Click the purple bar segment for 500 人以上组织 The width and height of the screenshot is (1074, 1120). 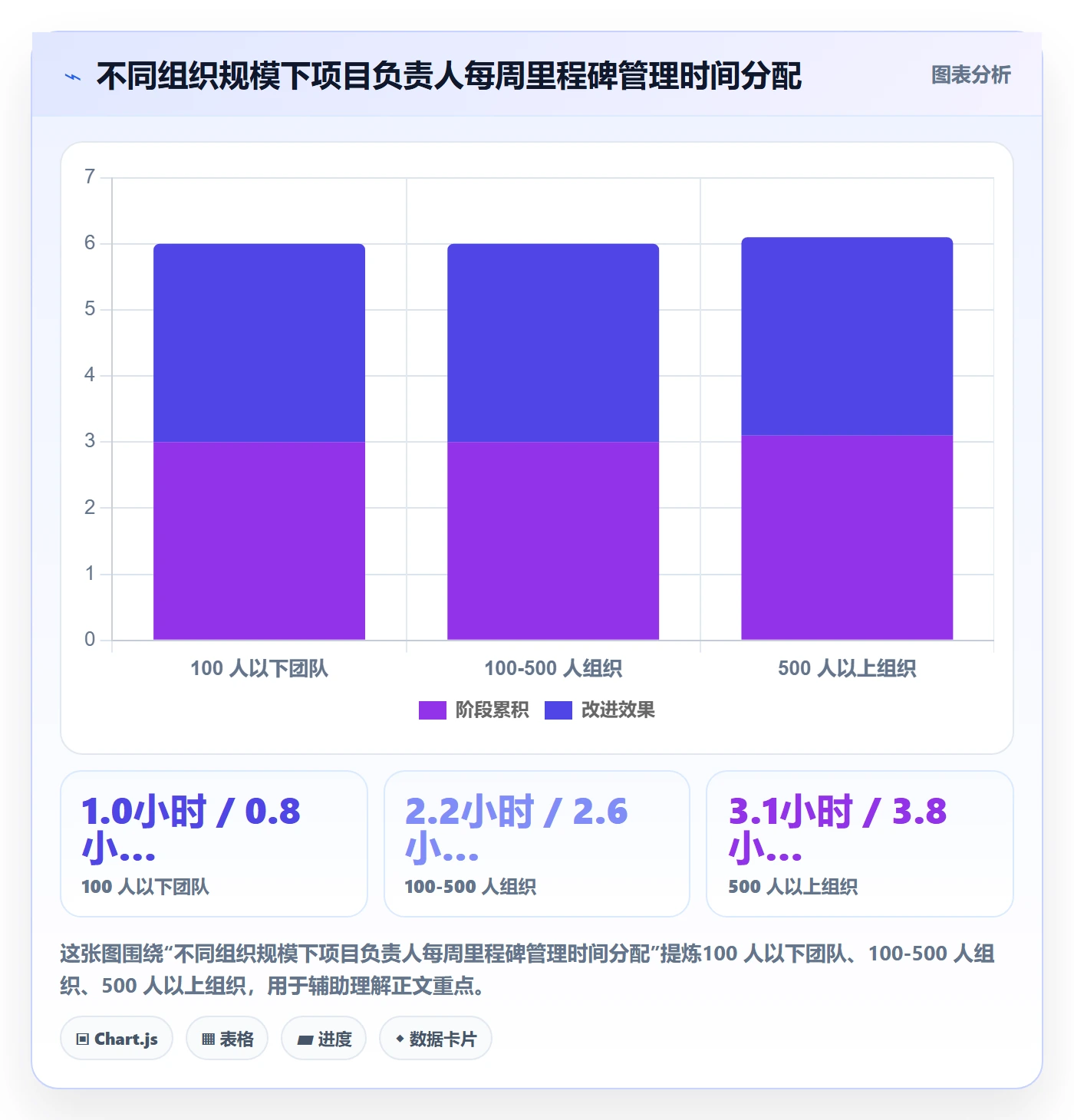847,538
